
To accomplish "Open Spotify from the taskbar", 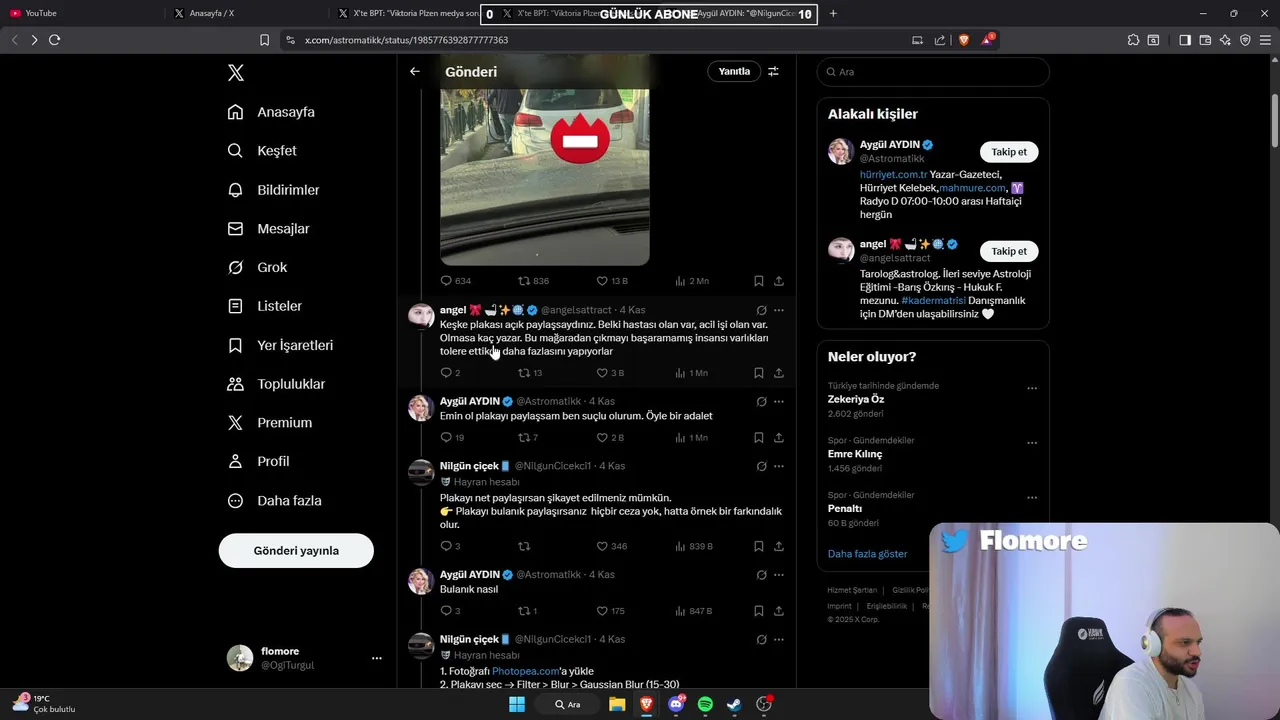I will [705, 704].
